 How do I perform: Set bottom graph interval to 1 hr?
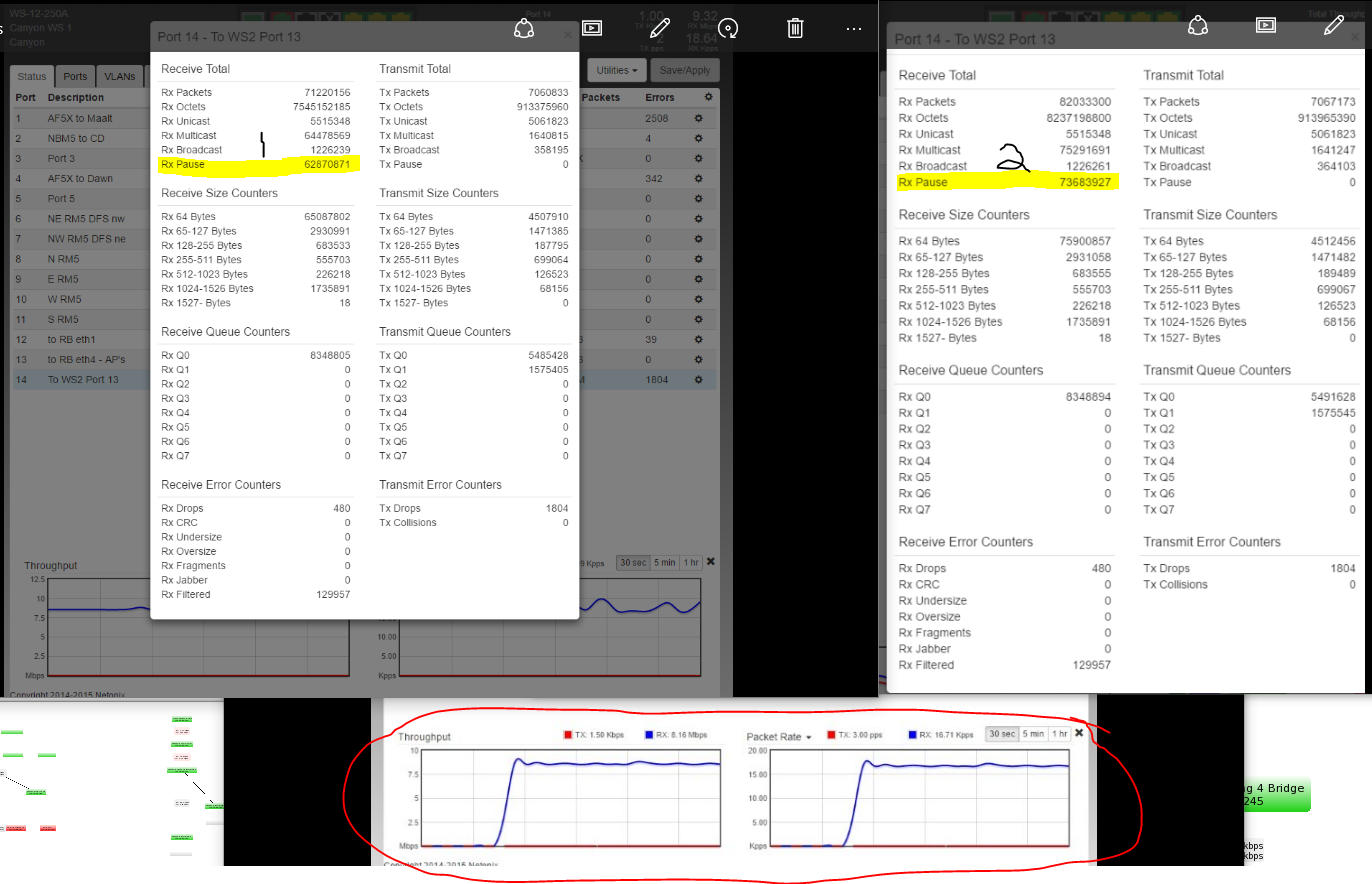(x=1059, y=734)
